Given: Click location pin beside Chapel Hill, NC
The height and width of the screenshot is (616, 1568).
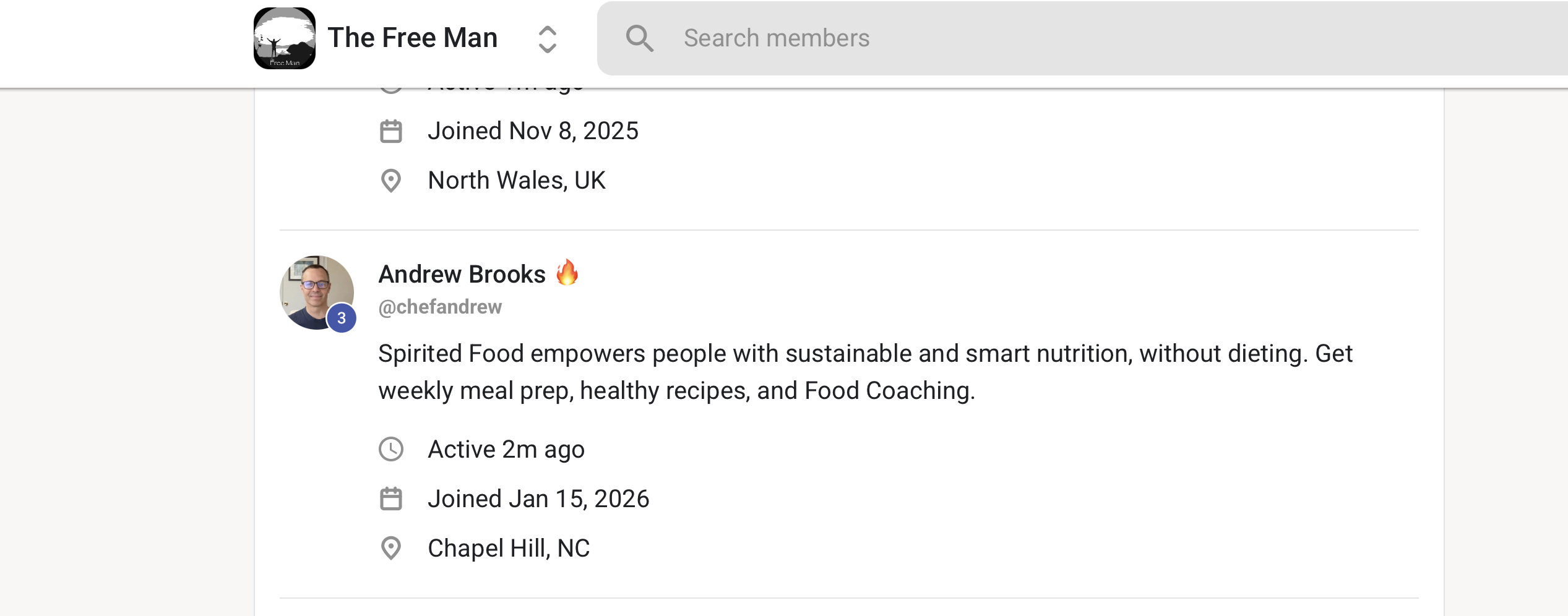Looking at the screenshot, I should tap(391, 548).
